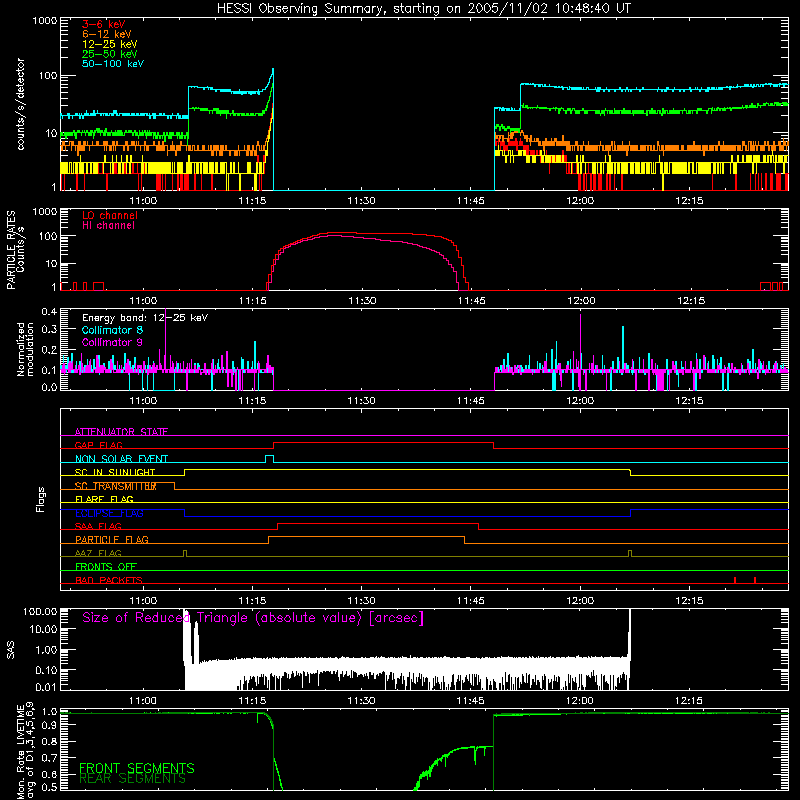Image resolution: width=800 pixels, height=800 pixels.
Task: Click the 'Size of Reduced Triangle' label
Action: pyautogui.click(x=253, y=618)
